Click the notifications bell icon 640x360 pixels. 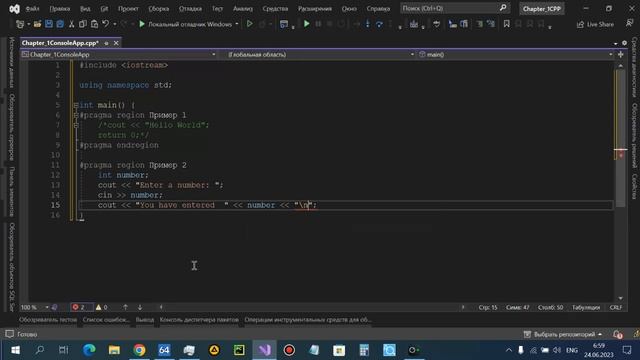coord(617,335)
